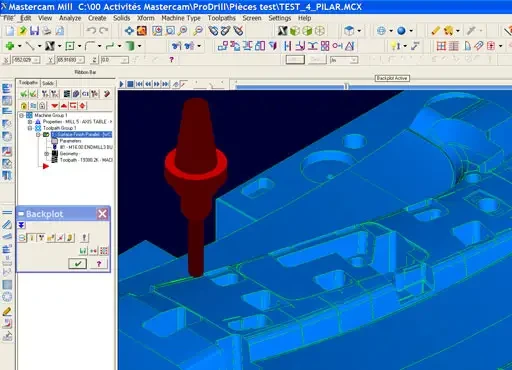Click the Print icon
The width and height of the screenshot is (512, 370).
click(x=47, y=31)
